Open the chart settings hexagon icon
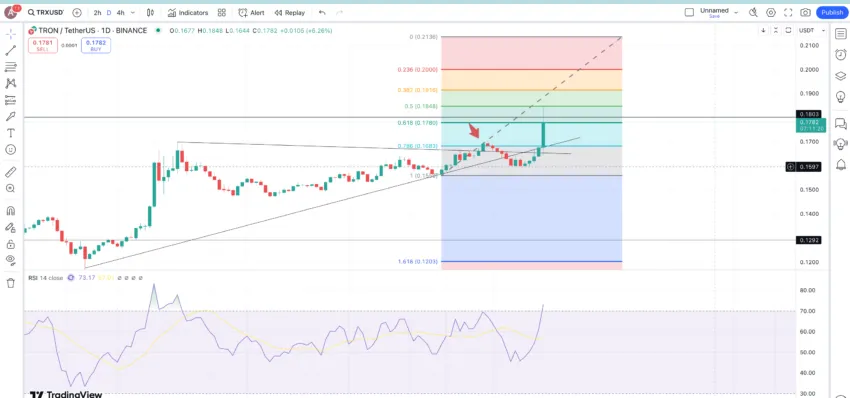The width and height of the screenshot is (850, 398). pos(770,12)
